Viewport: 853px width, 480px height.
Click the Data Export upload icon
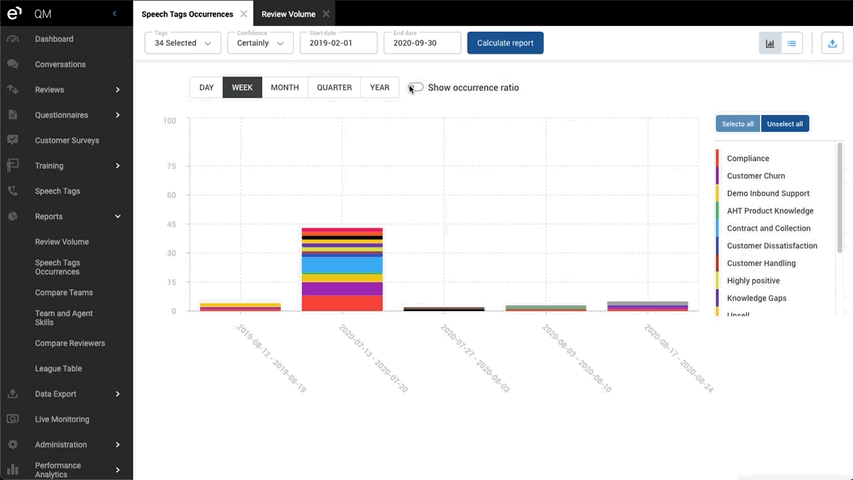13,393
